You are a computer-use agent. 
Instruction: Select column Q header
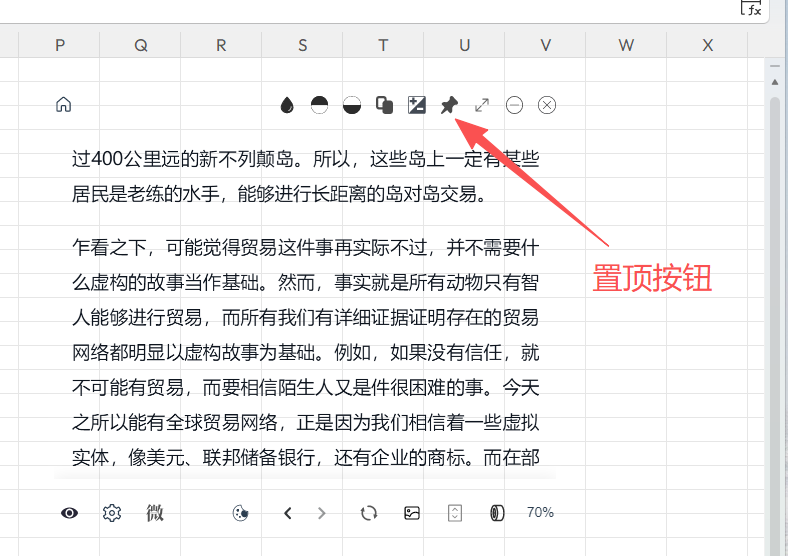[140, 45]
